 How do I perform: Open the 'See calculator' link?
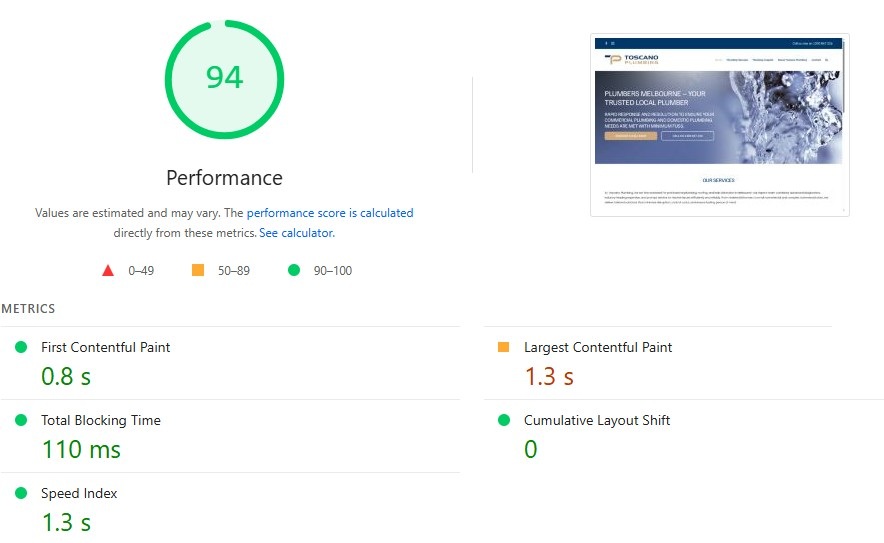point(296,233)
